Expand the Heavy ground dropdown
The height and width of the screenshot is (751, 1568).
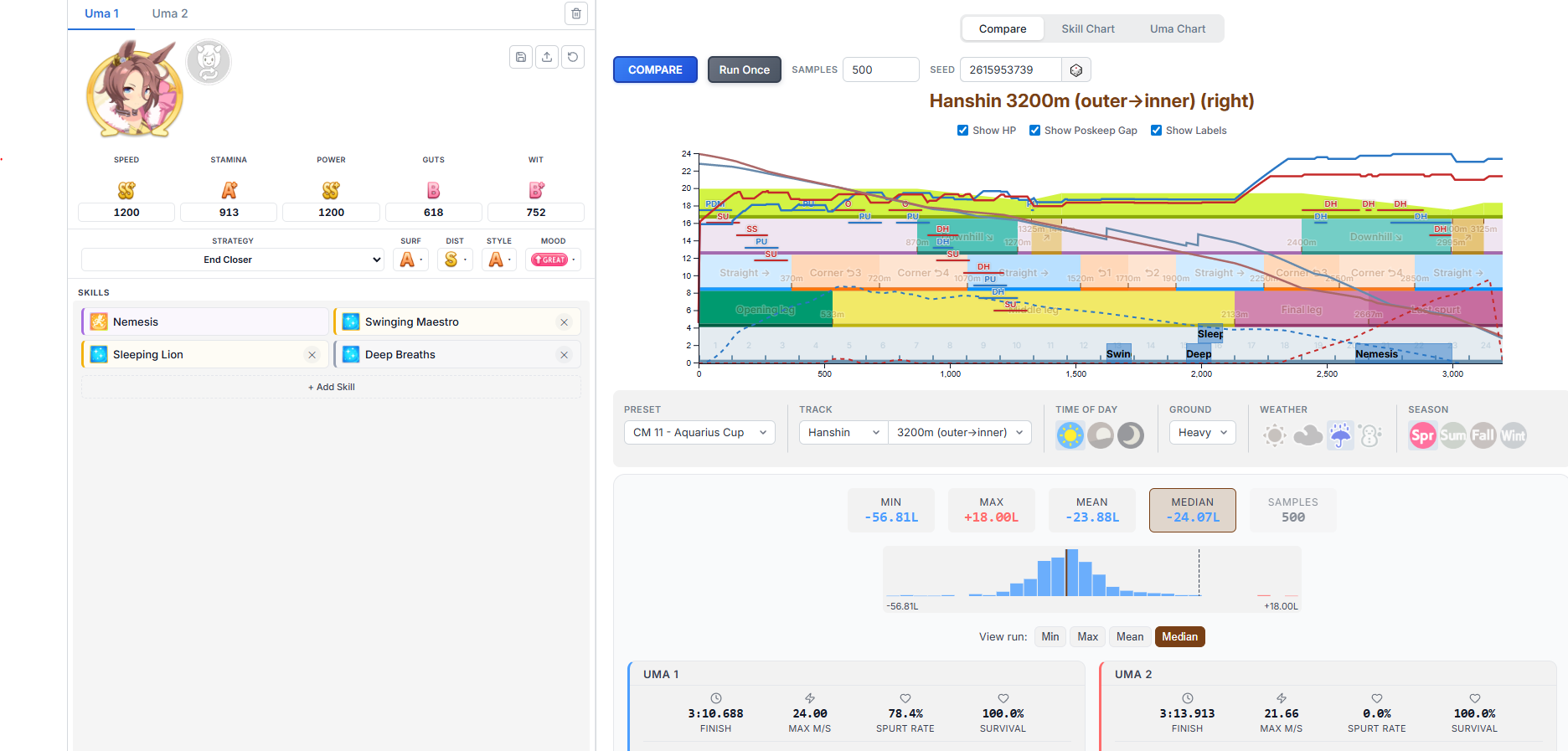(x=1202, y=433)
